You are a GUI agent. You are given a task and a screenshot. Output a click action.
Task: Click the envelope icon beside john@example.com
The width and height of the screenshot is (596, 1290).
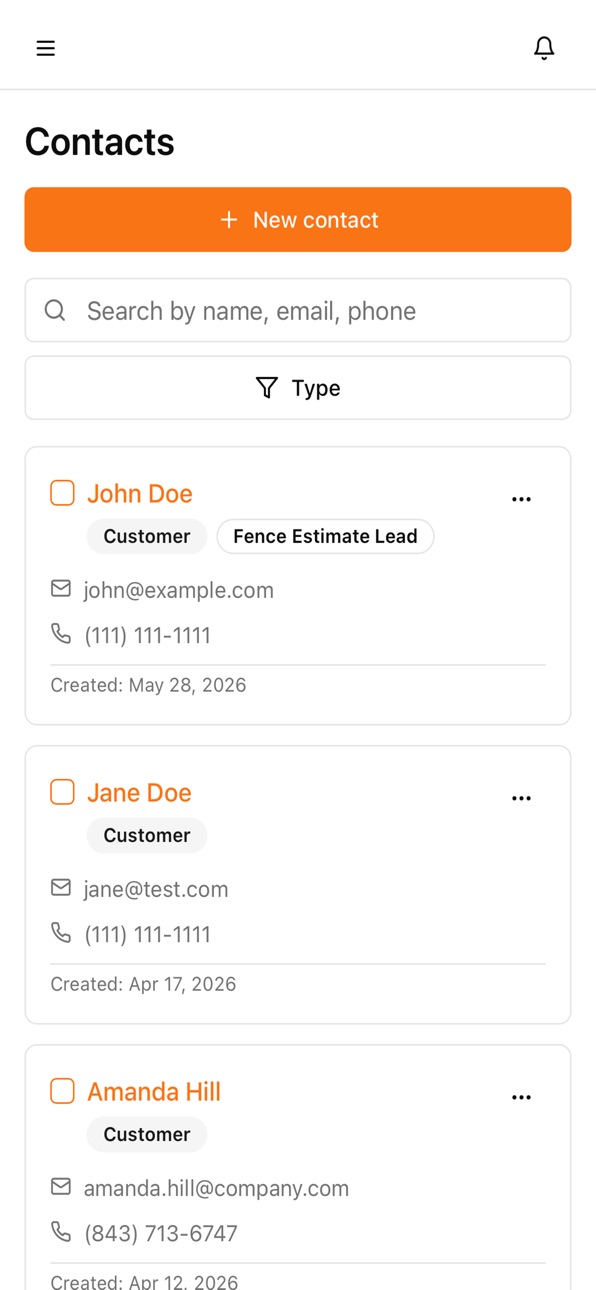61,589
